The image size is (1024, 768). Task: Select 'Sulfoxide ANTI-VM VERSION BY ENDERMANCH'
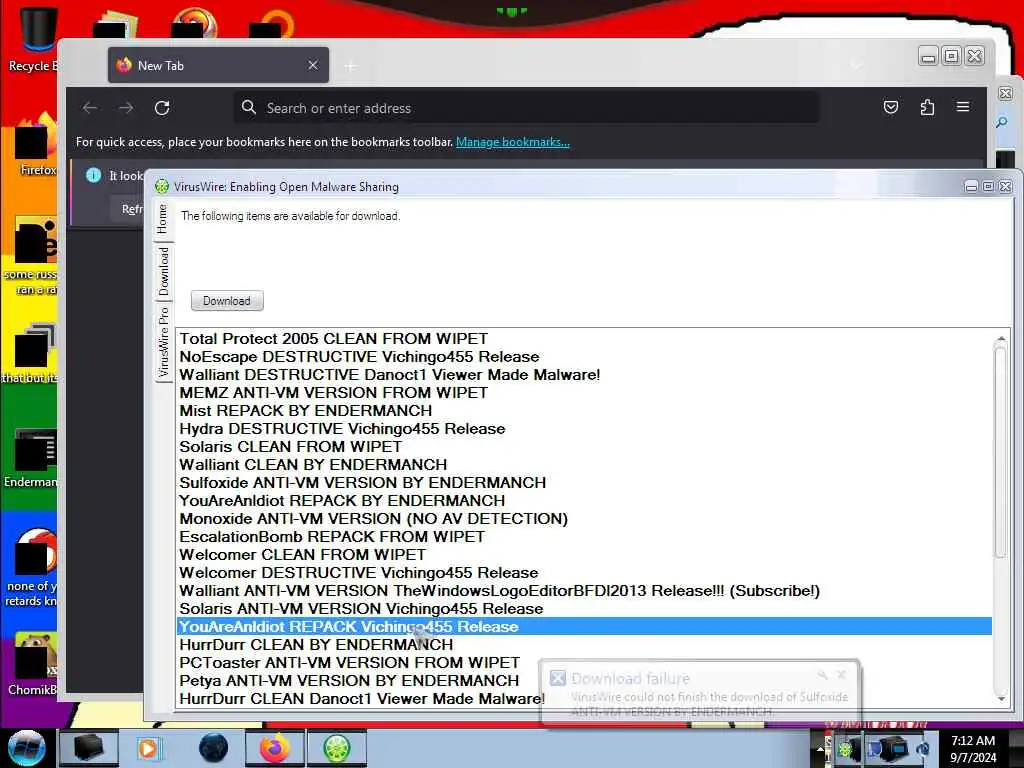[584, 483]
